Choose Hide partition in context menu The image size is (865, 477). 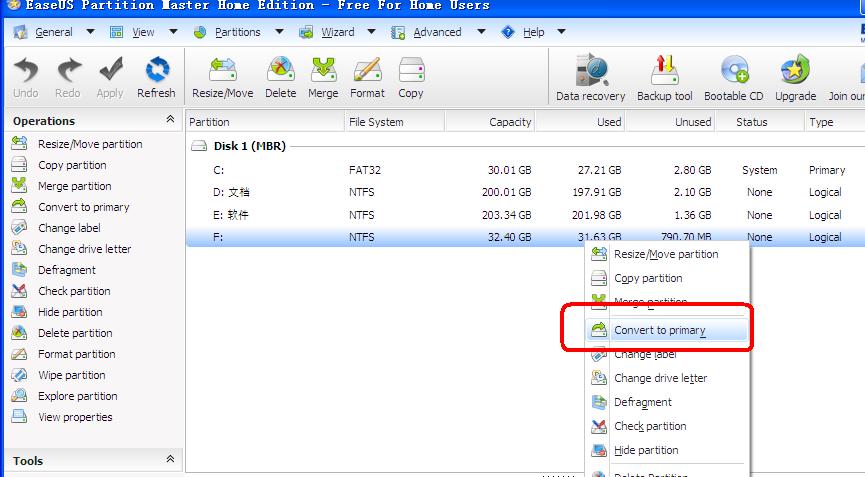click(667, 450)
